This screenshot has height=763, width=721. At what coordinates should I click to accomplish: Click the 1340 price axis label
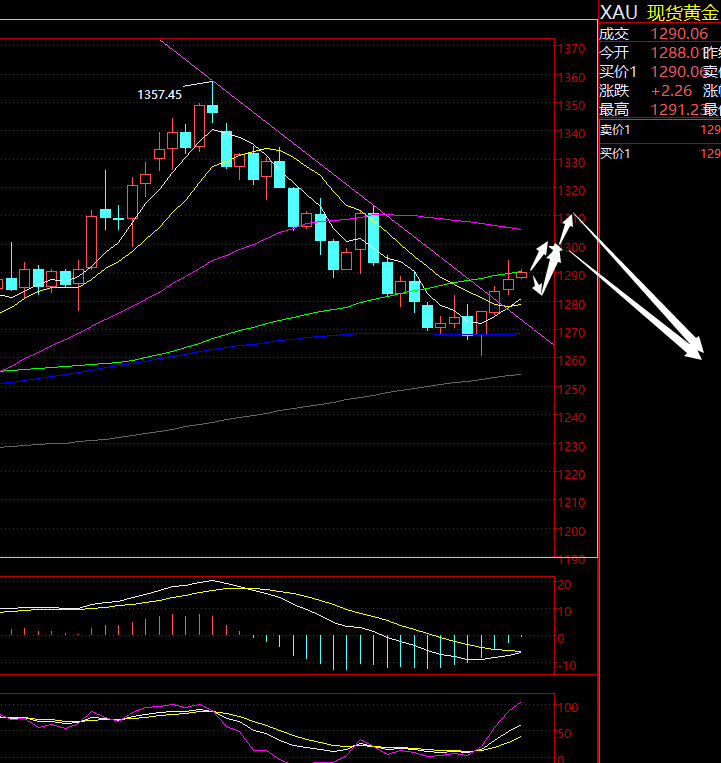572,134
